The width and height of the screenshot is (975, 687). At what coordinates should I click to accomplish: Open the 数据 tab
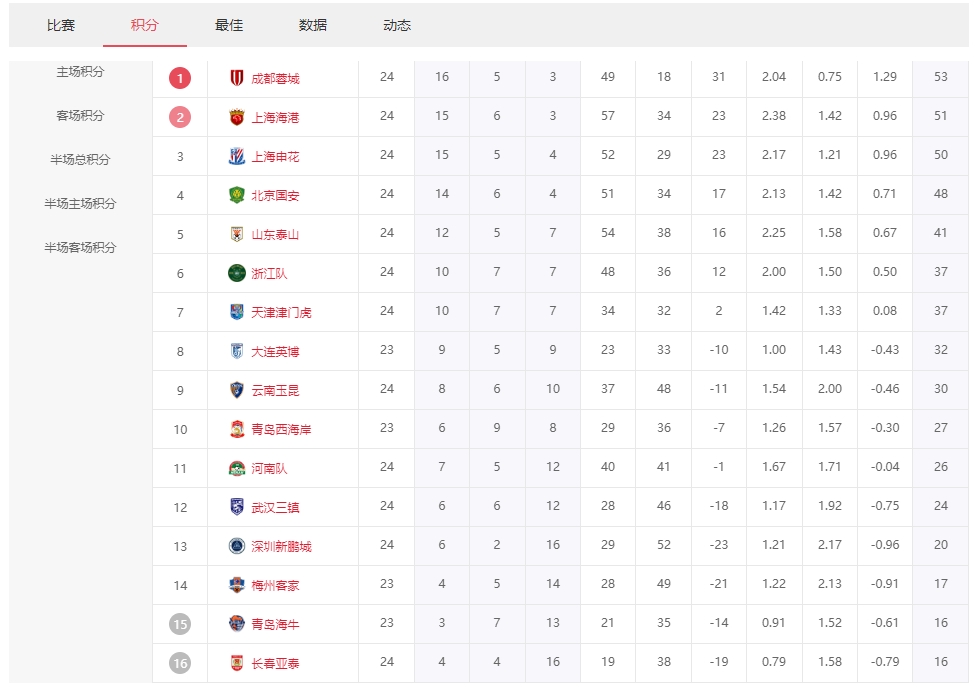pyautogui.click(x=313, y=25)
